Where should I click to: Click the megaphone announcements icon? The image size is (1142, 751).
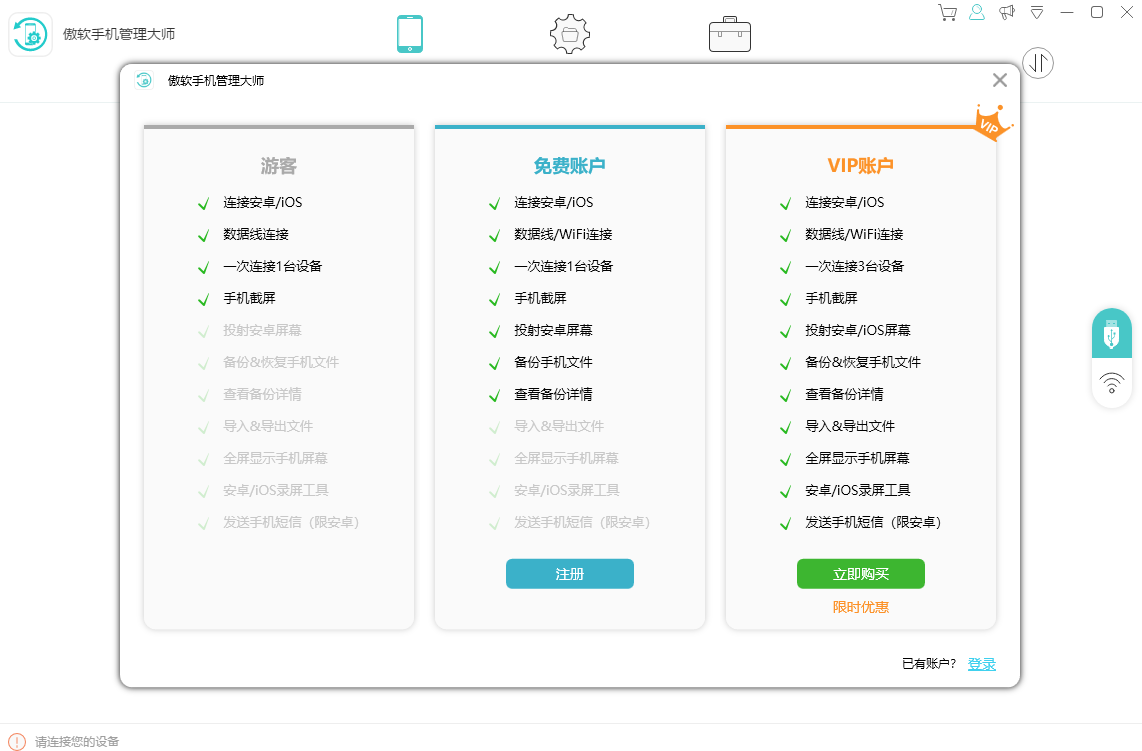tap(1007, 12)
